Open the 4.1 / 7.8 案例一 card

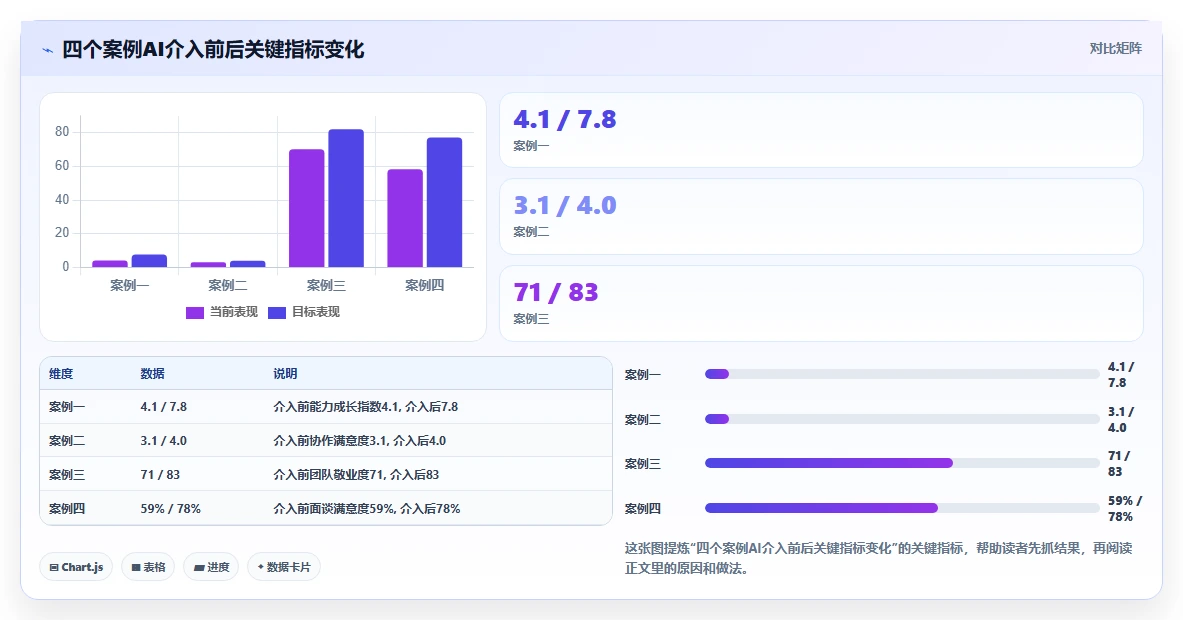coord(821,130)
